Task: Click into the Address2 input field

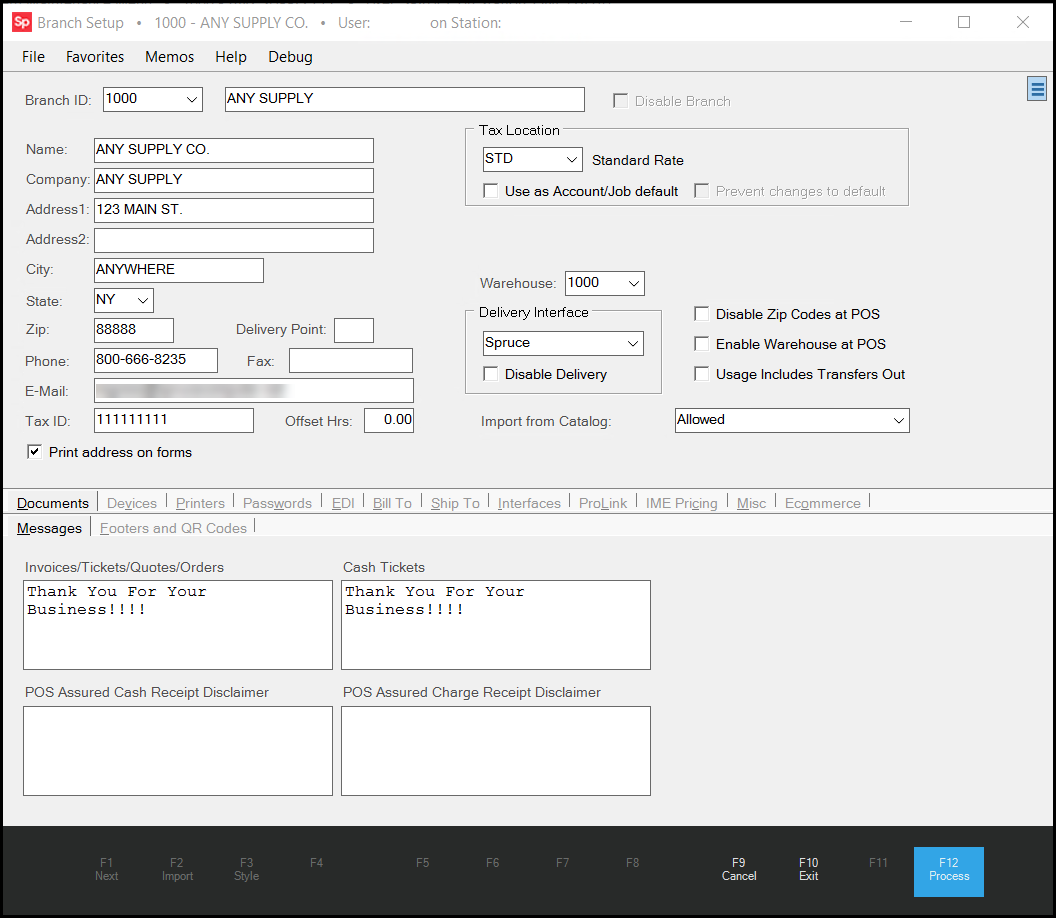Action: [233, 240]
